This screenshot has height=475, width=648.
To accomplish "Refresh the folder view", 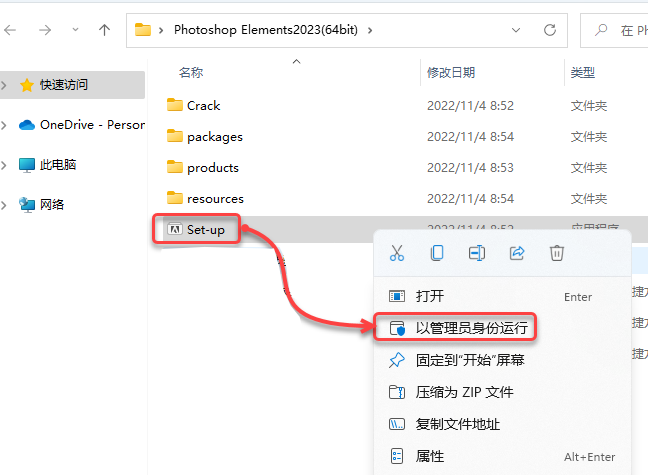I will (549, 30).
